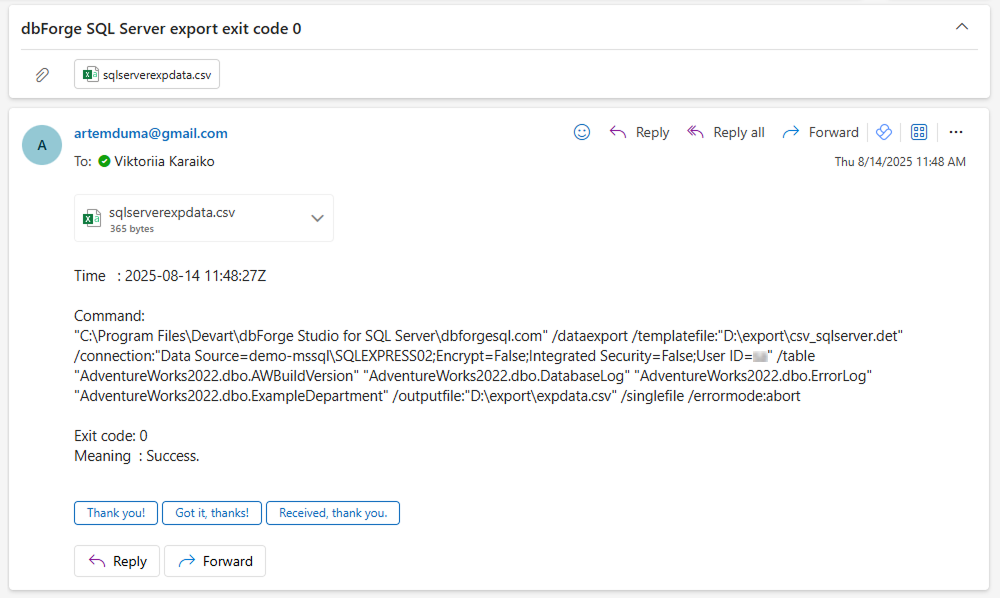Open the apps grid icon
The height and width of the screenshot is (598, 1000).
(918, 131)
